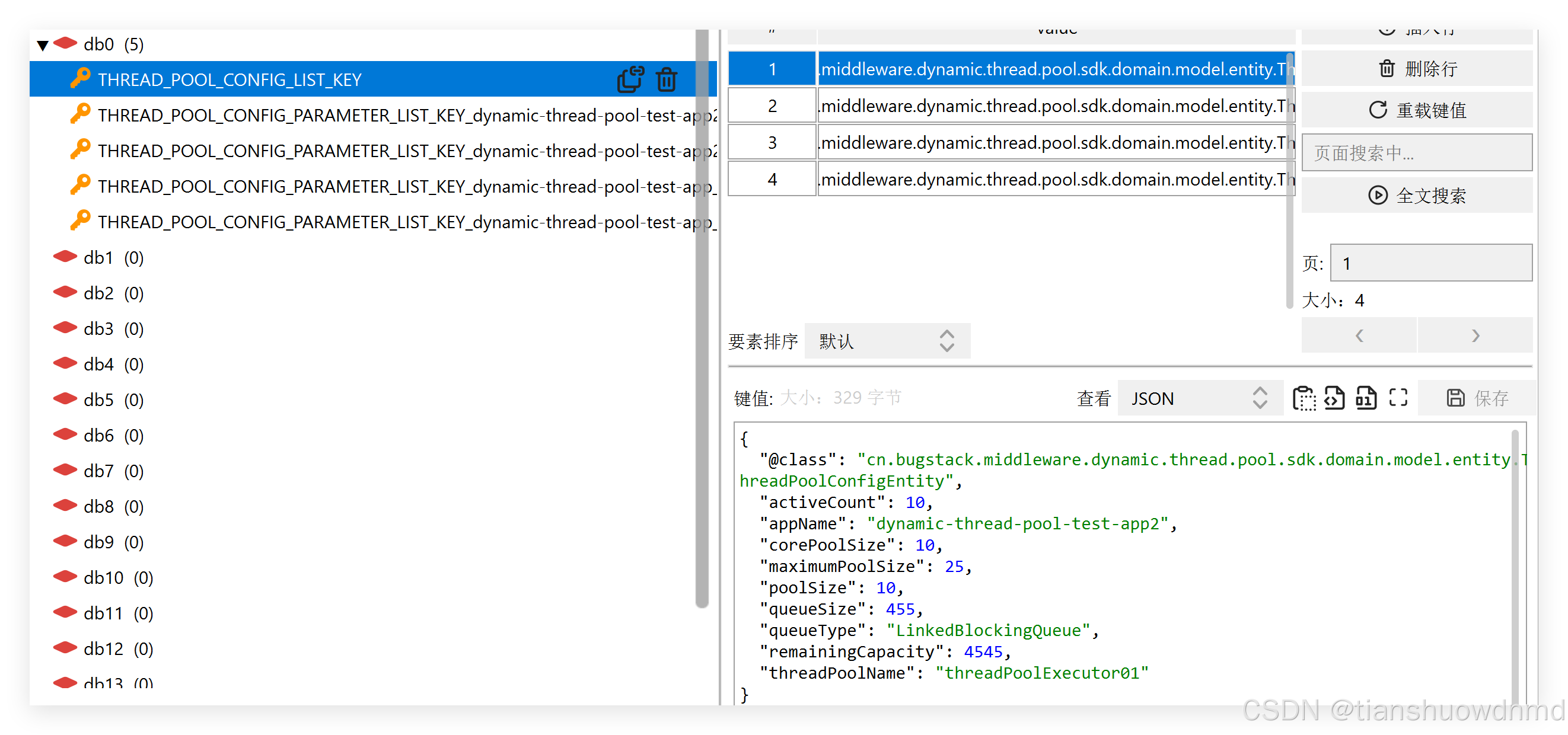Click the db1 database icon
Image resolution: width=1568 pixels, height=735 pixels.
65,257
